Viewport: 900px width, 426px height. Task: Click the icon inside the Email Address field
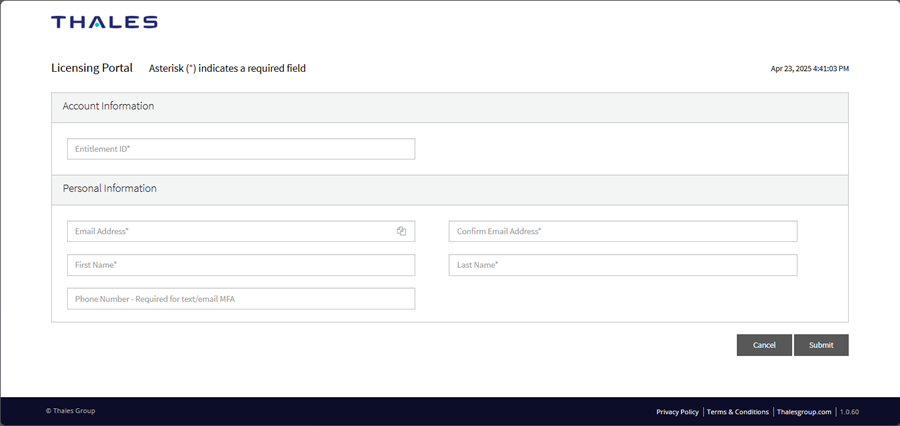pyautogui.click(x=401, y=231)
